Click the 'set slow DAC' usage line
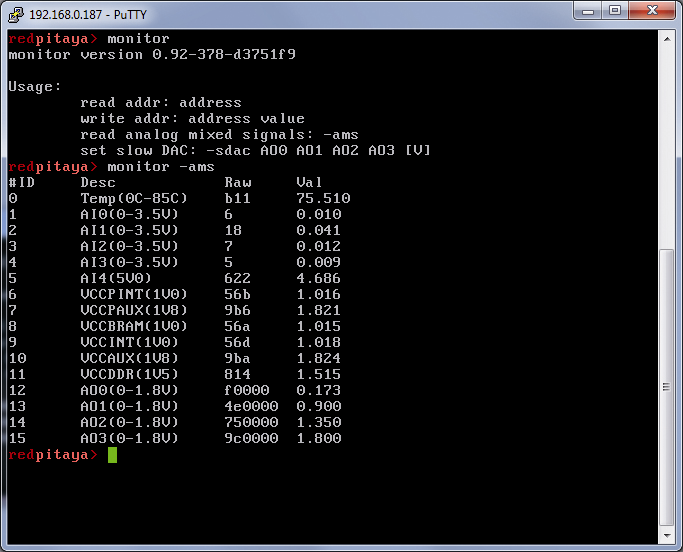Screen dimensions: 683x552 (255, 151)
